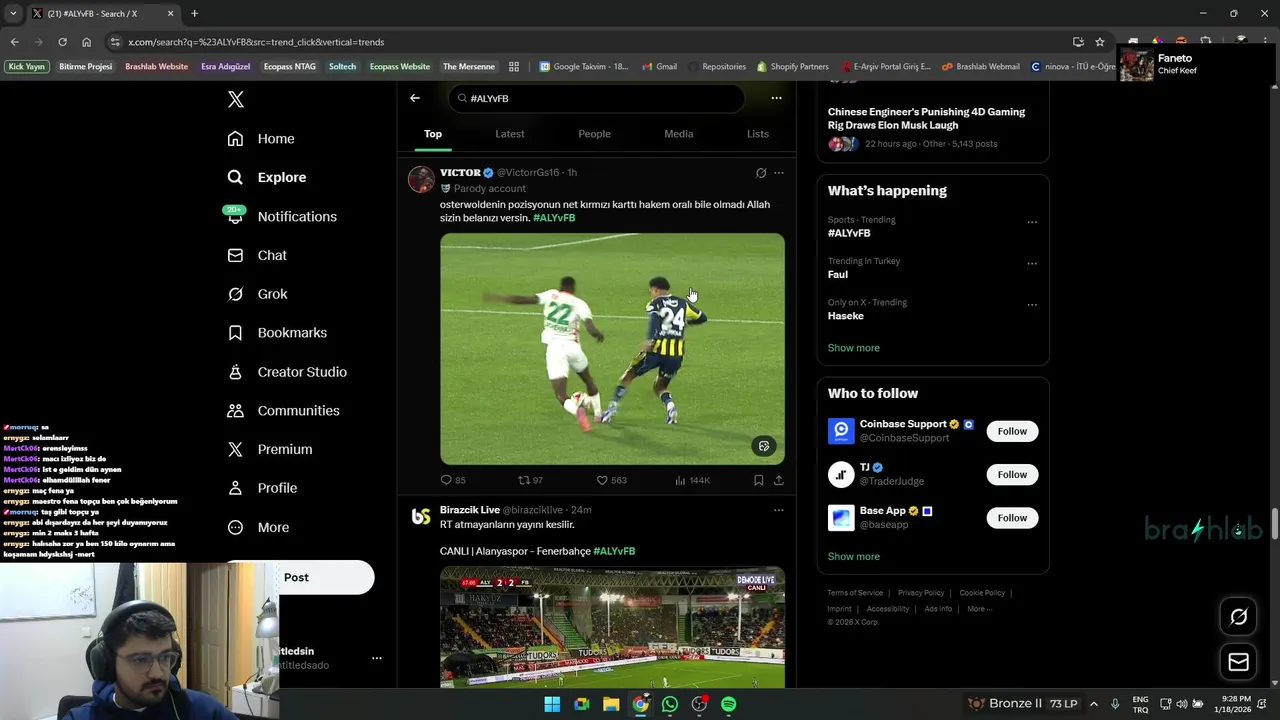
Task: Click the #ALYvFB search field
Action: 597,98
